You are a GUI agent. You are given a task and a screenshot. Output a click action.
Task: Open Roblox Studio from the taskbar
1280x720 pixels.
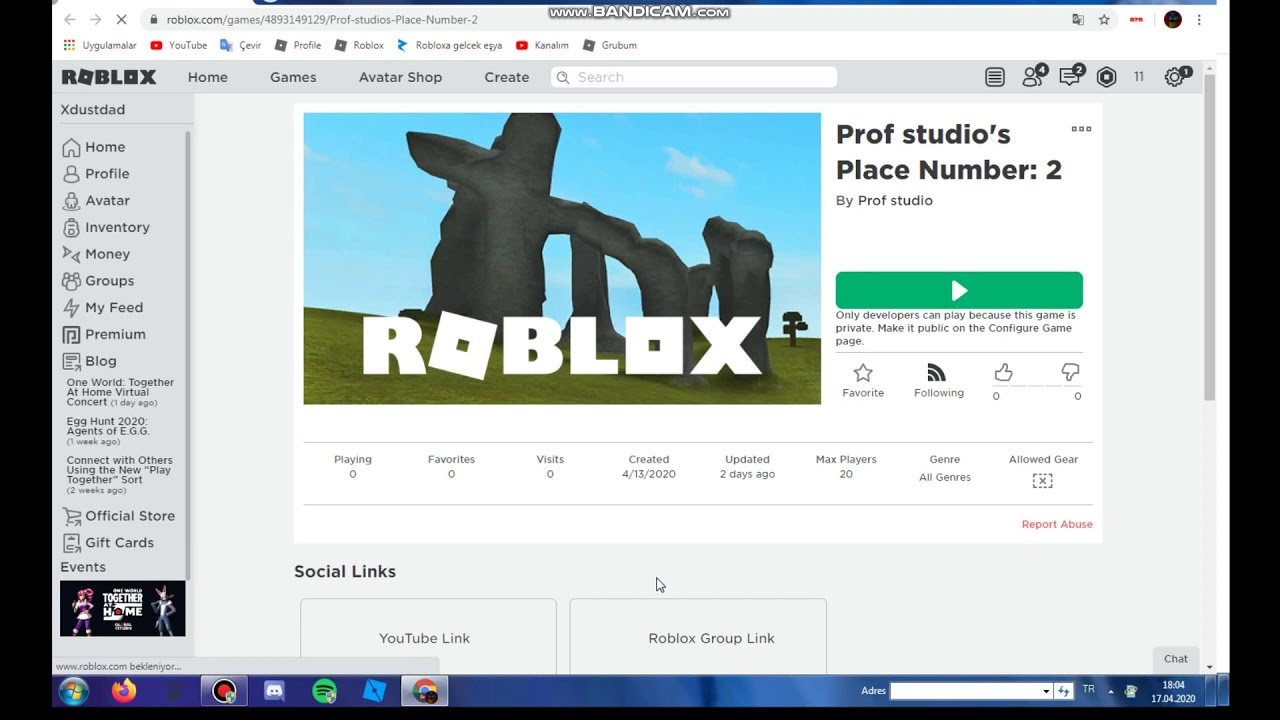374,691
